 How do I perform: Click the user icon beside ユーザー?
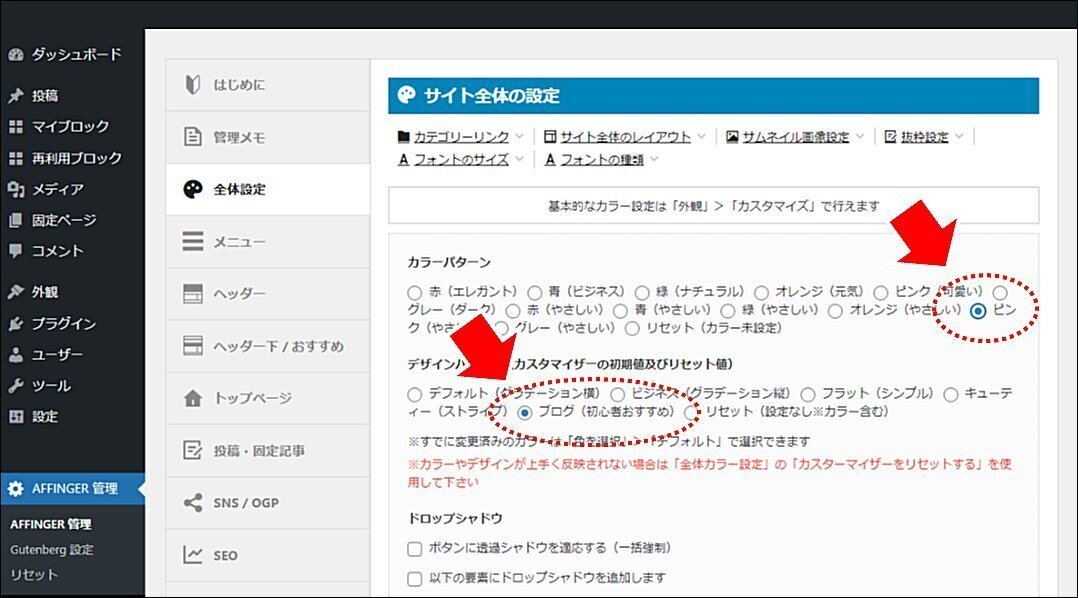(16, 355)
